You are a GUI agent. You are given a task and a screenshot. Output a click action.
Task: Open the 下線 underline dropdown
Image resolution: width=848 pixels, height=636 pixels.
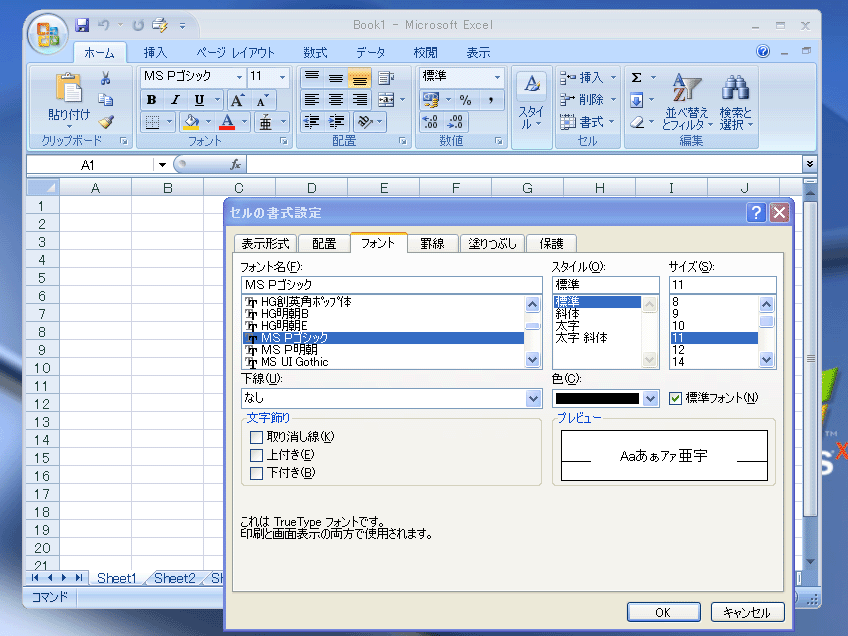click(533, 398)
